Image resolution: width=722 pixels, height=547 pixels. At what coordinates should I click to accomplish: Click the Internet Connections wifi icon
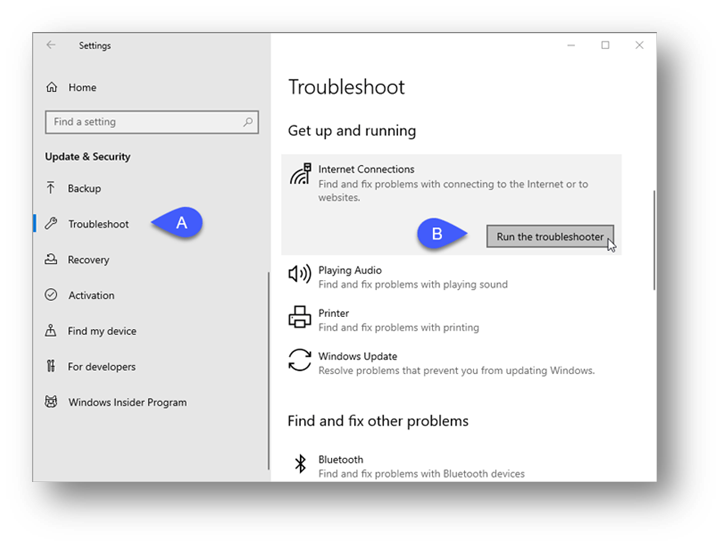pyautogui.click(x=300, y=174)
